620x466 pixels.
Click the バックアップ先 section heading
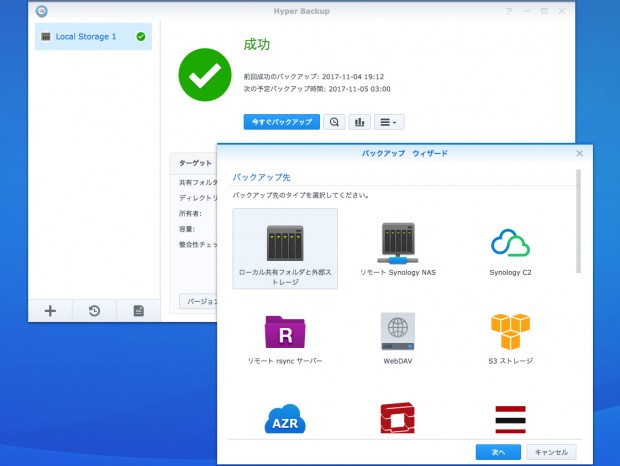click(261, 177)
